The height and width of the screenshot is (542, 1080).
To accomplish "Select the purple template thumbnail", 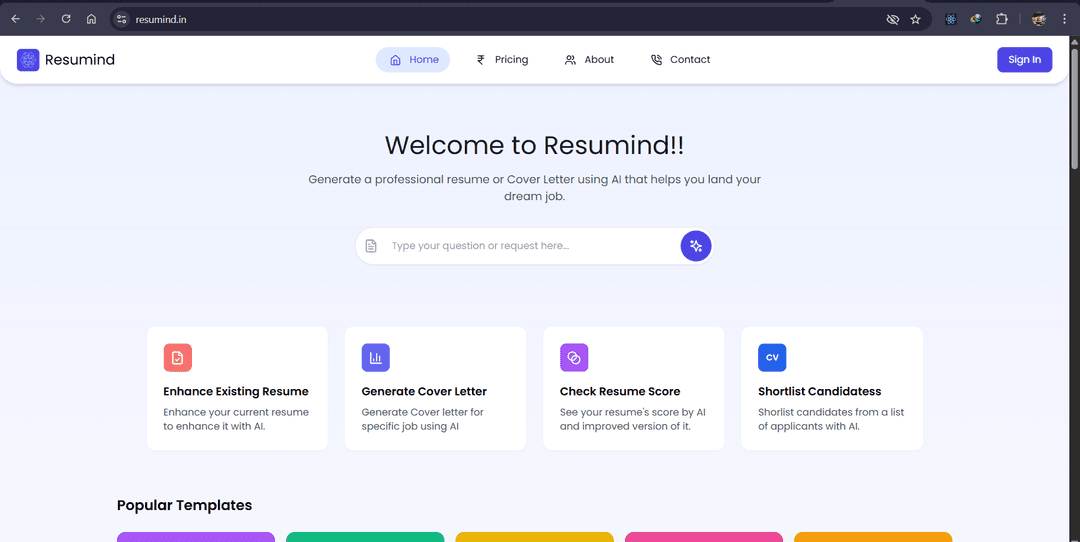I will 196,537.
